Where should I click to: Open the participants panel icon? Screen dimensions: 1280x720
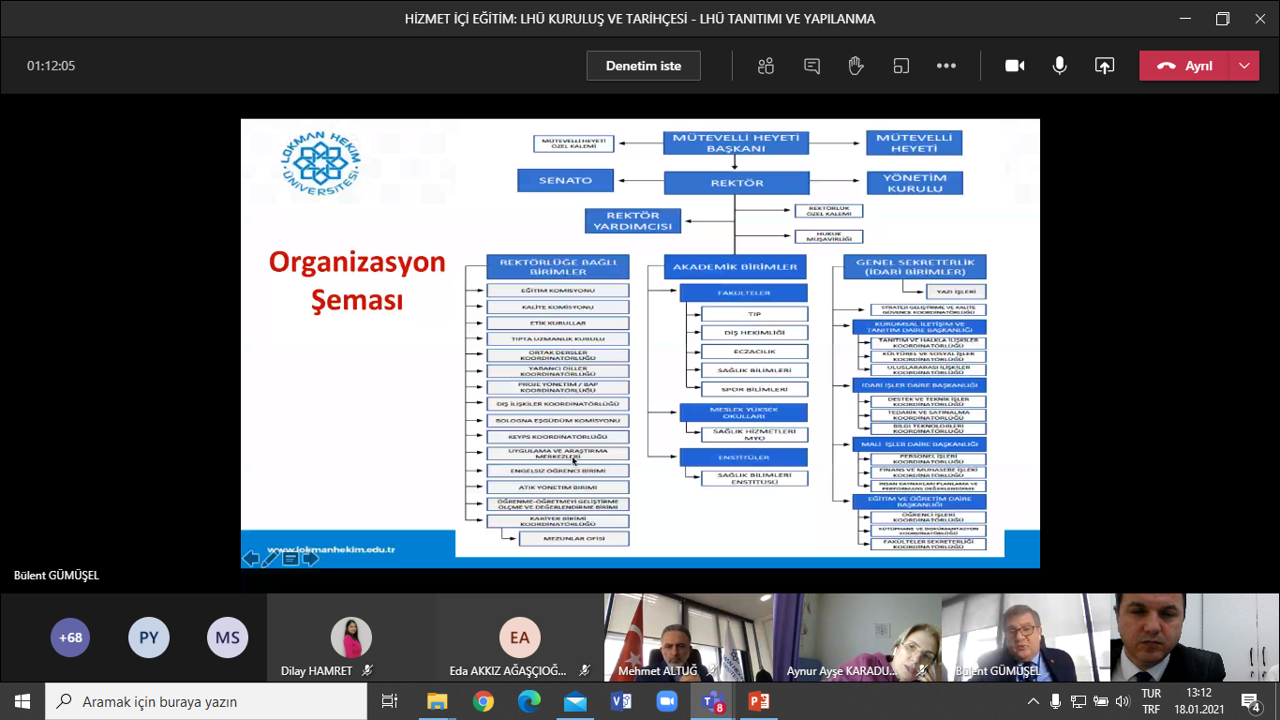pos(766,66)
